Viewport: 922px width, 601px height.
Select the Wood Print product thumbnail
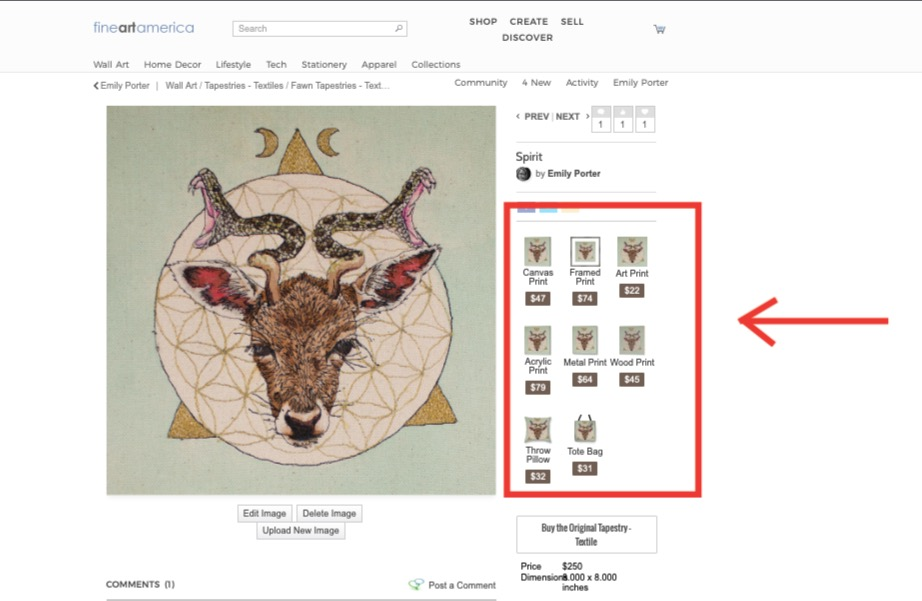pyautogui.click(x=632, y=340)
